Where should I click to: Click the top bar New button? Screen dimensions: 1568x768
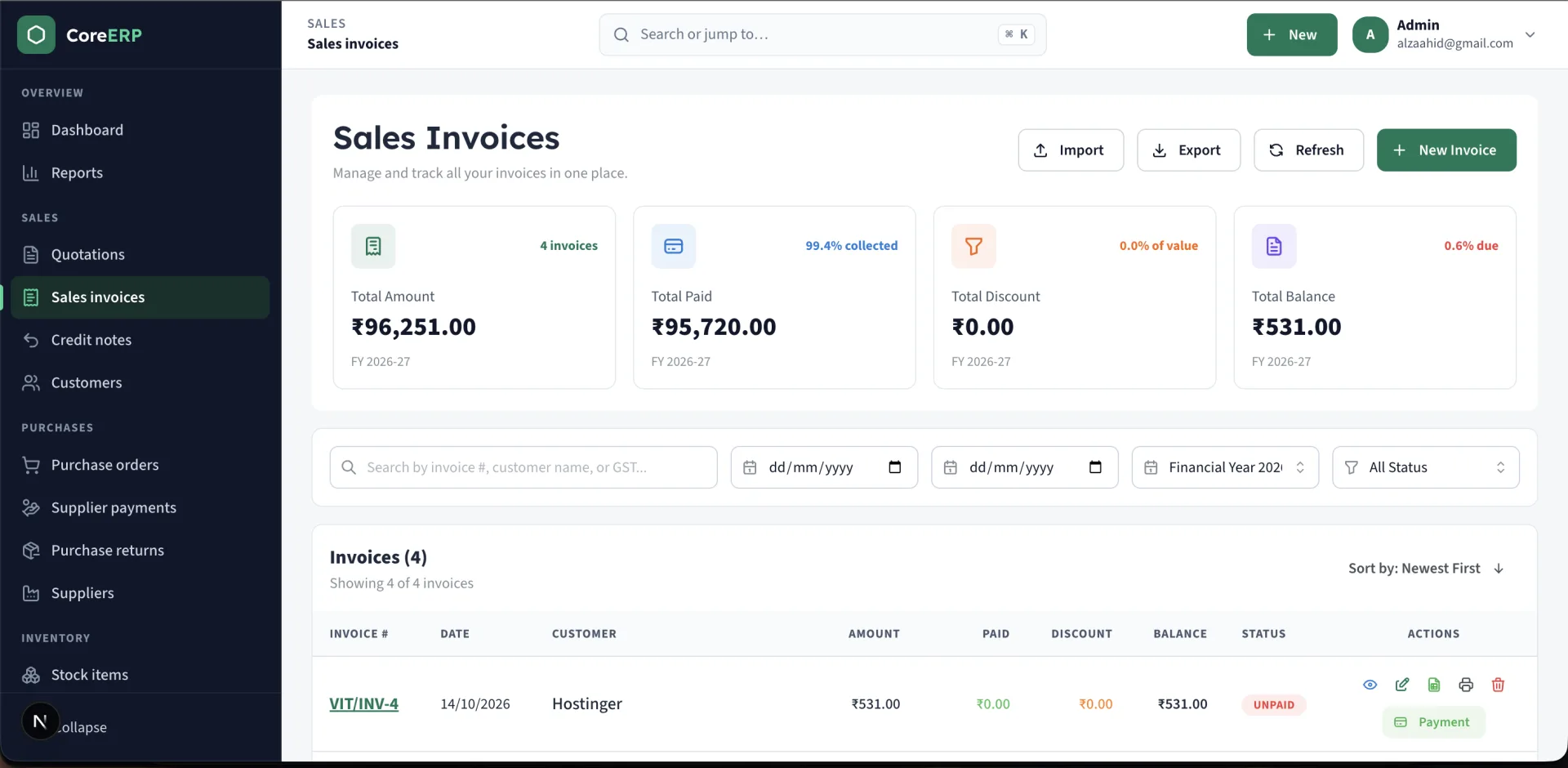[x=1291, y=34]
